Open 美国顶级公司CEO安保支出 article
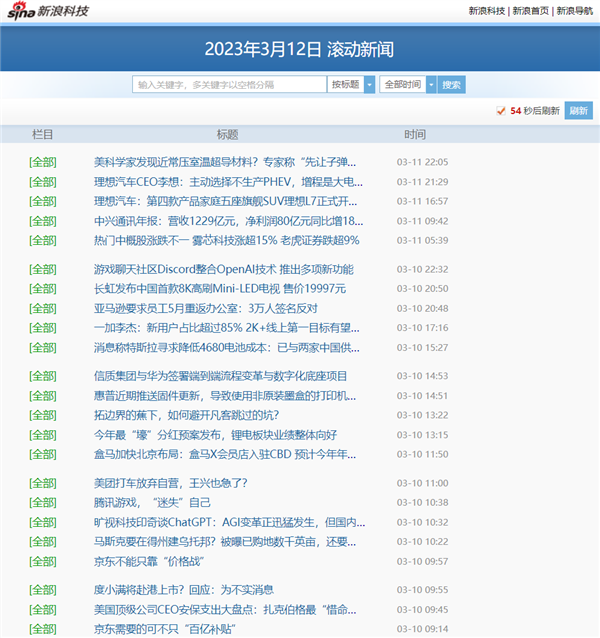Image resolution: width=600 pixels, height=638 pixels. pos(225,610)
